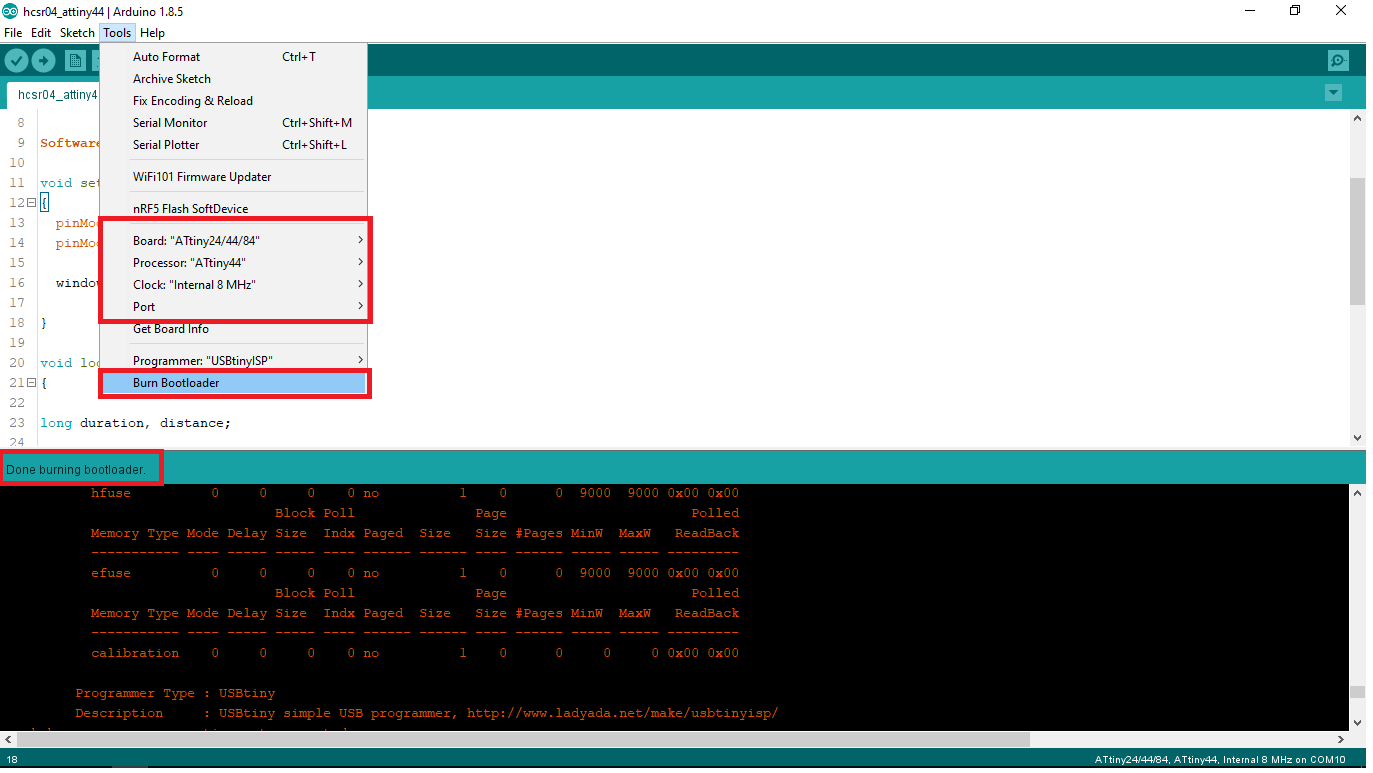
Task: Expand the Board ATtiny24/44/84 submenu
Action: [234, 241]
